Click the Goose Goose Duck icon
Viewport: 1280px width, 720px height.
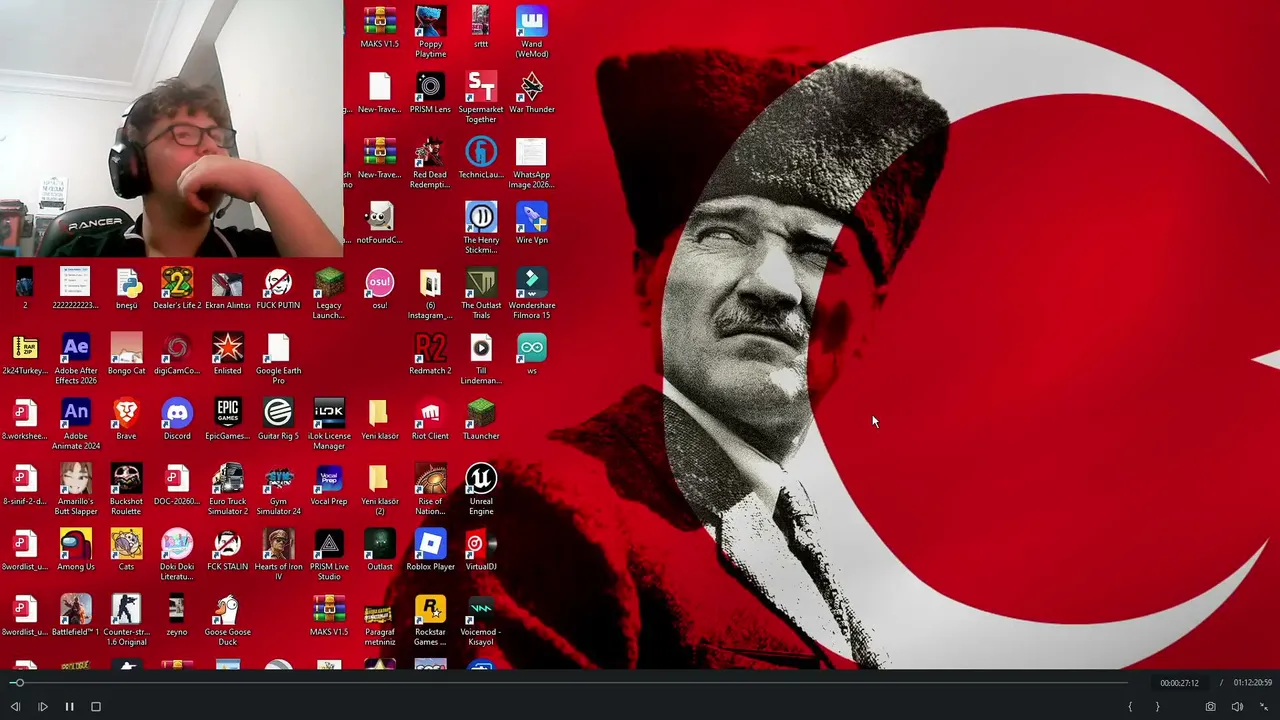pyautogui.click(x=228, y=621)
